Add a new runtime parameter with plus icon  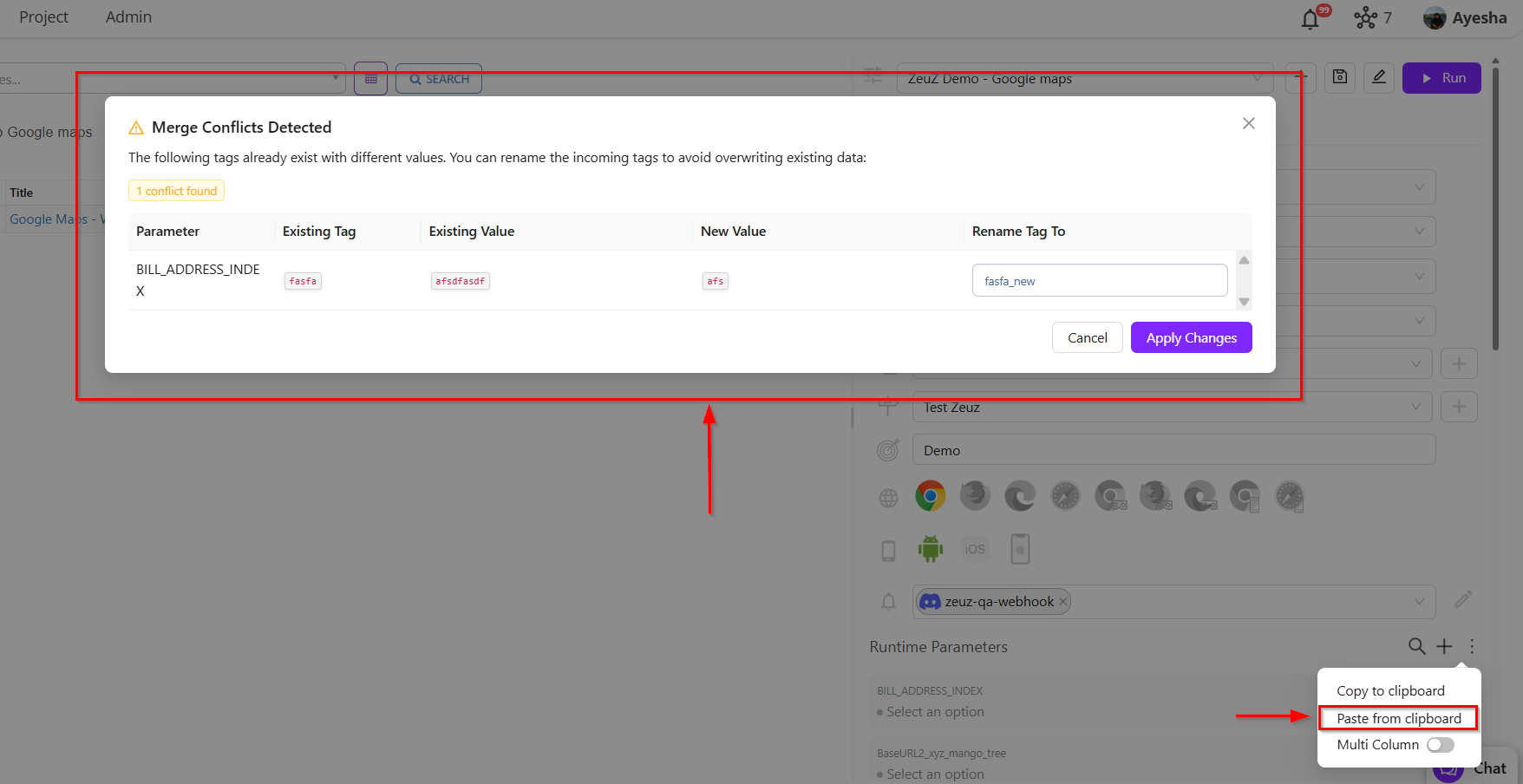1444,646
